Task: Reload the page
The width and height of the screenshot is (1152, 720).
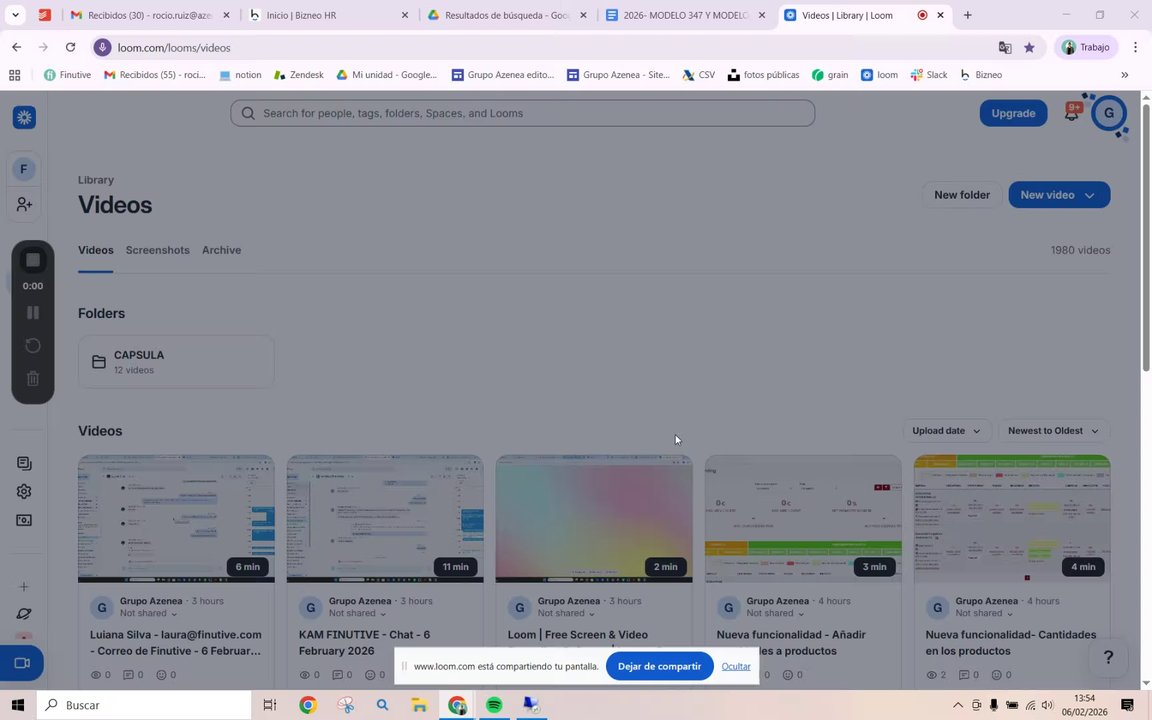Action: 71,47
